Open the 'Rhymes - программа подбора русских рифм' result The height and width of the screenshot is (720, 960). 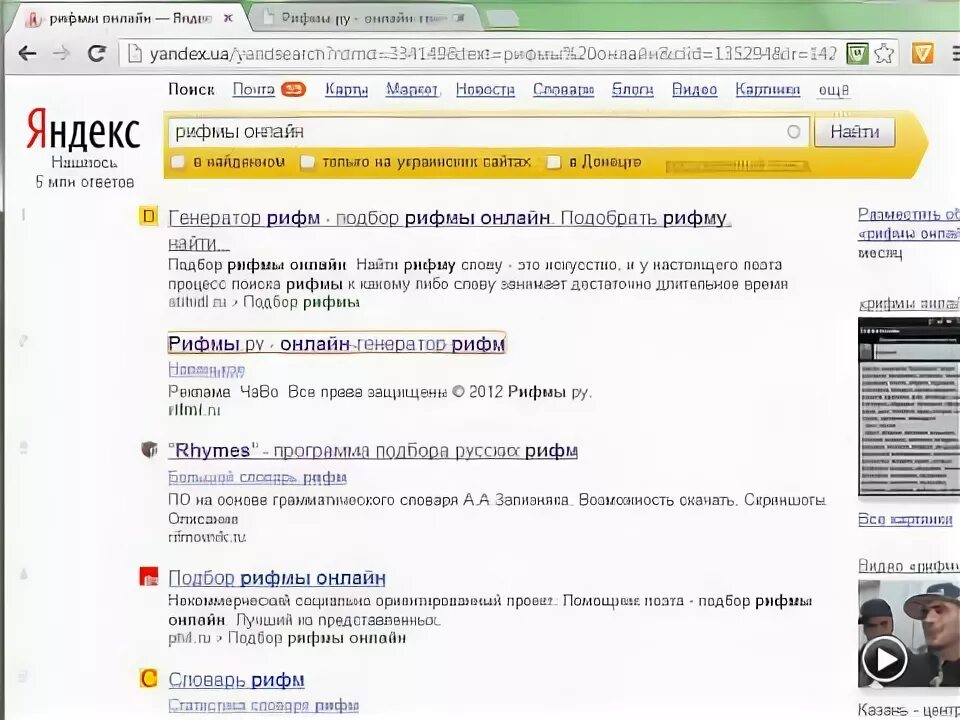(x=373, y=451)
